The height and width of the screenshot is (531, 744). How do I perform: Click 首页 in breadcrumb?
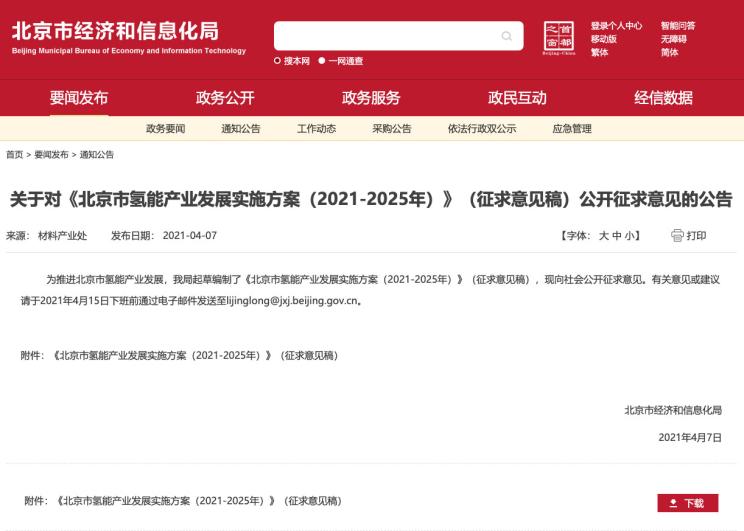click(14, 155)
